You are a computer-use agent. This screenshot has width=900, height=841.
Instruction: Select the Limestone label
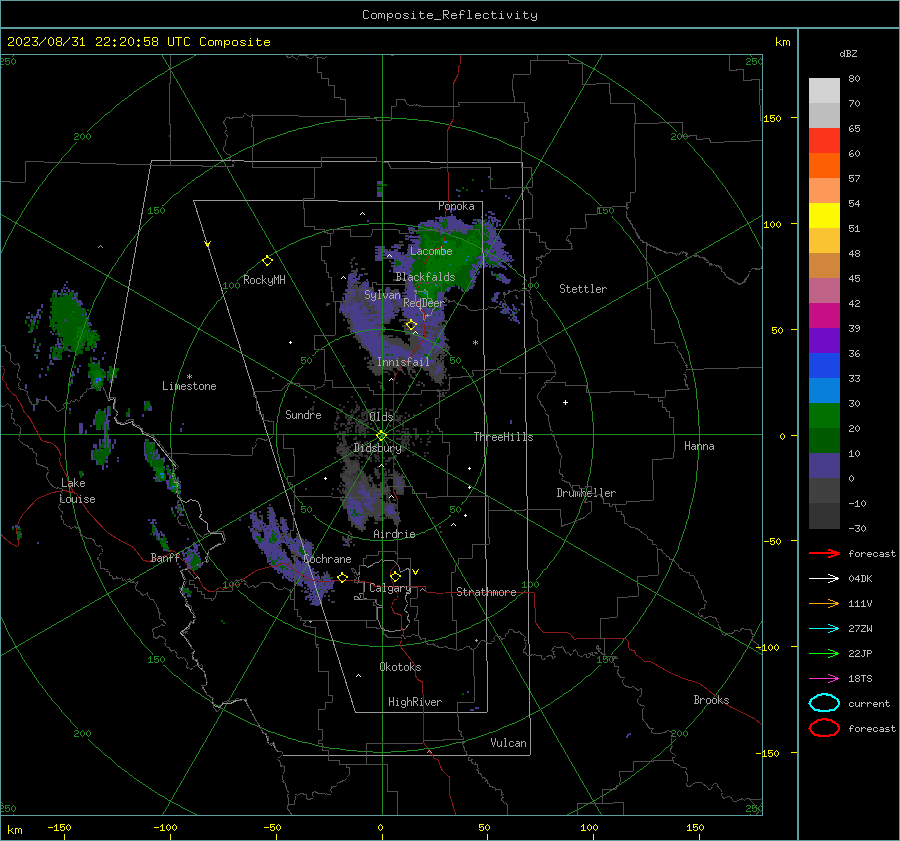[x=189, y=386]
